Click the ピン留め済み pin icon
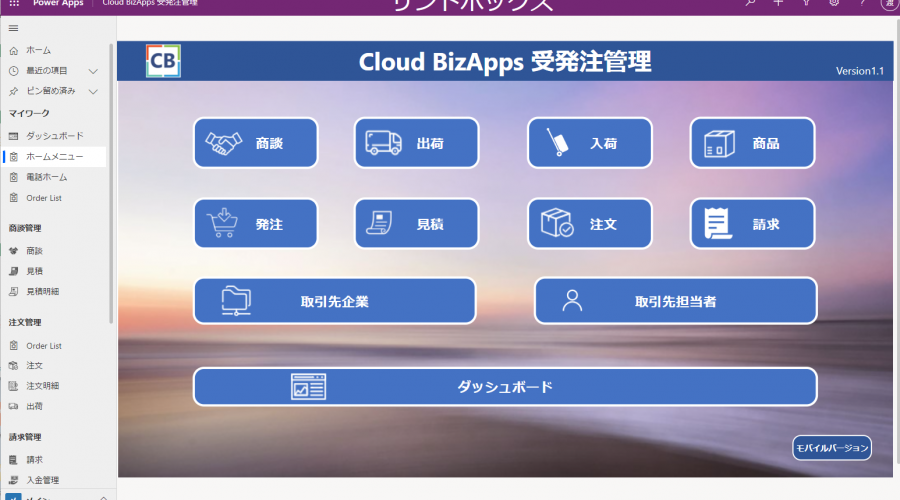The image size is (900, 500). [14, 91]
